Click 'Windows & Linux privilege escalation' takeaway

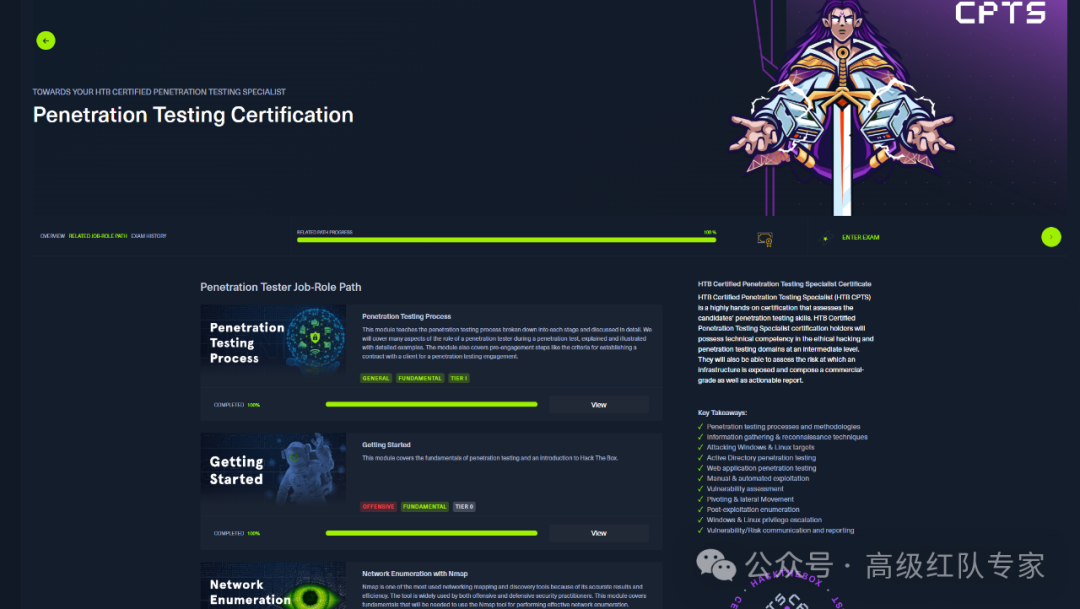tap(764, 520)
